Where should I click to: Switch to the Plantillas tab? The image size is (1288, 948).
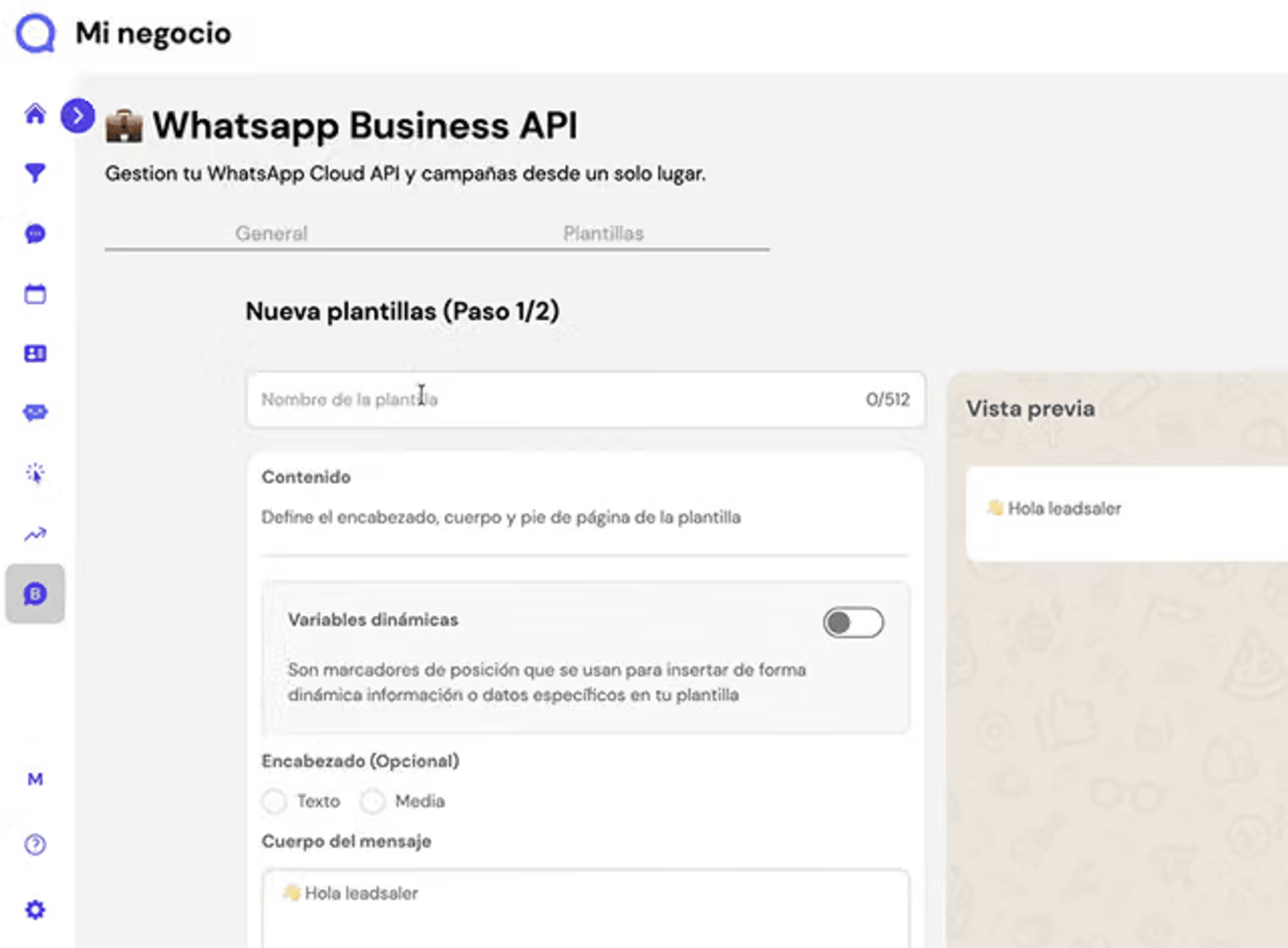(x=603, y=233)
